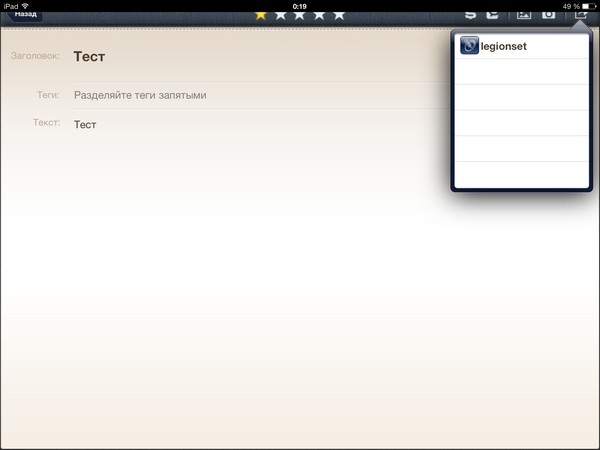The height and width of the screenshot is (450, 600).
Task: Click the Текст body field with Тест
Action: [85, 124]
